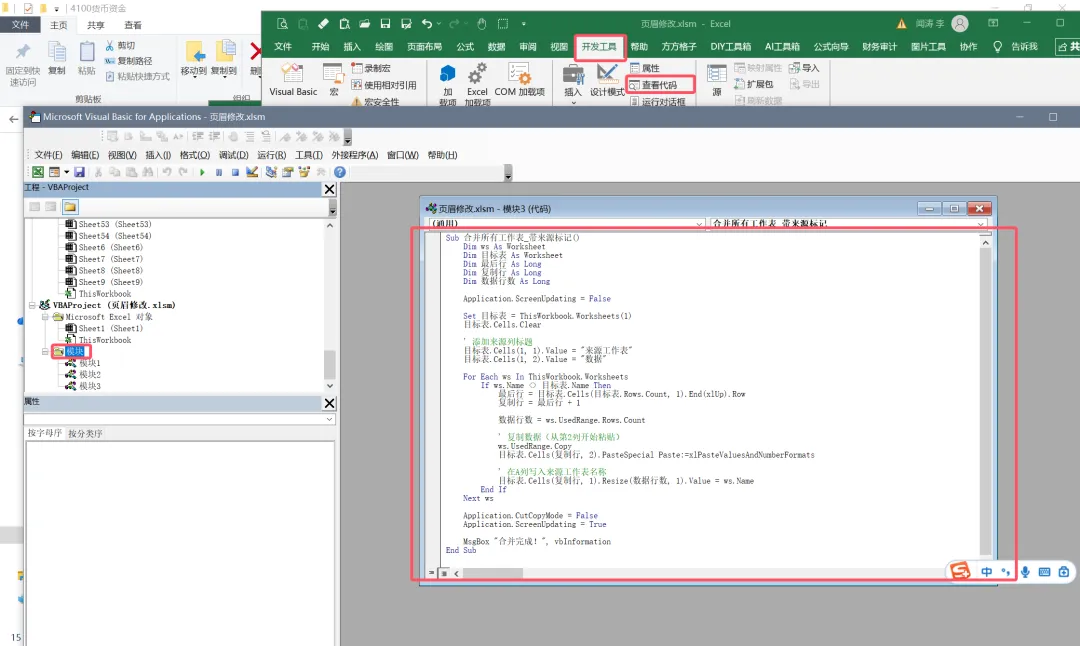Click VBA find binoculars icon
The width and height of the screenshot is (1080, 646).
147,172
